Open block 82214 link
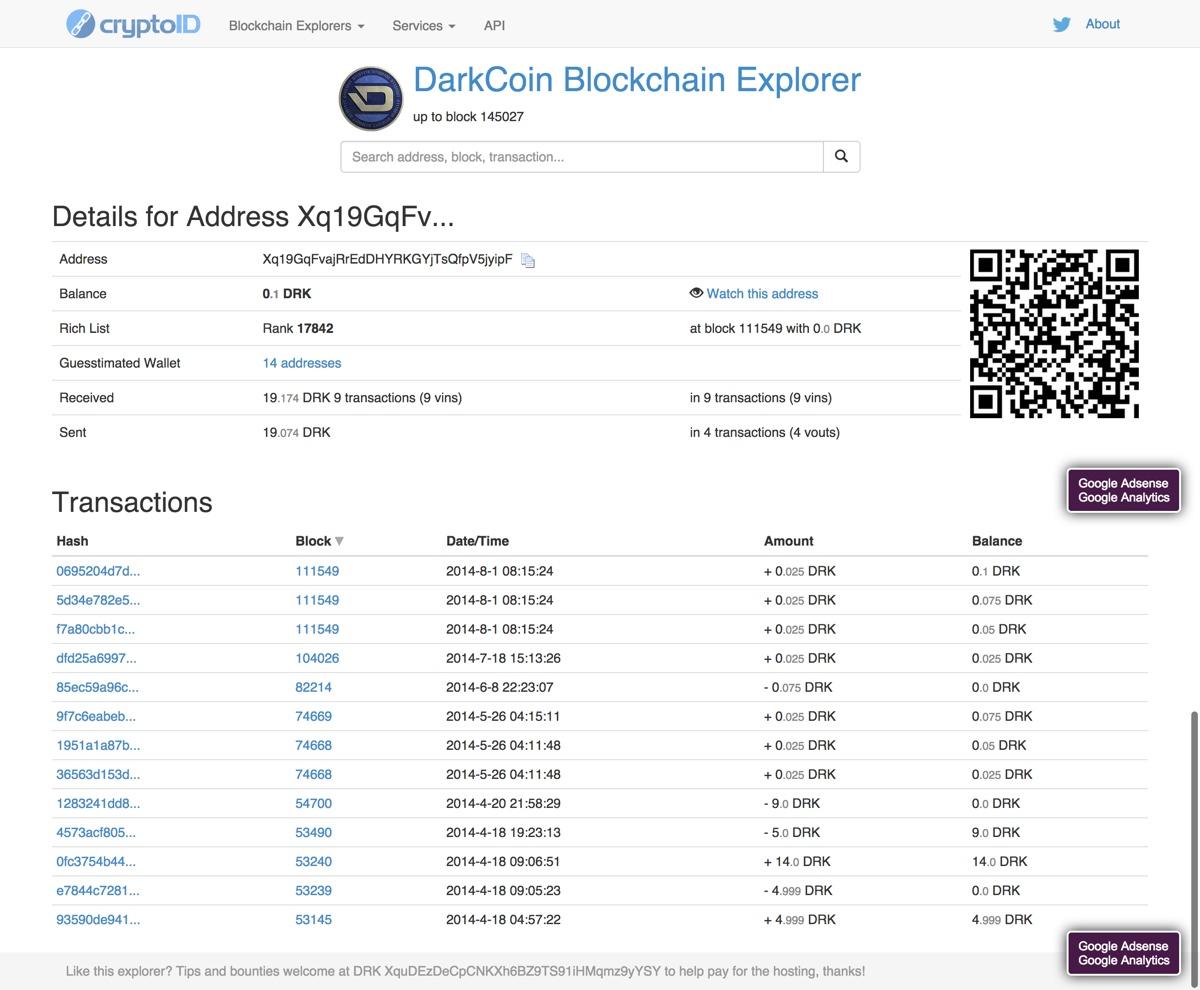The height and width of the screenshot is (990, 1200). click(313, 687)
